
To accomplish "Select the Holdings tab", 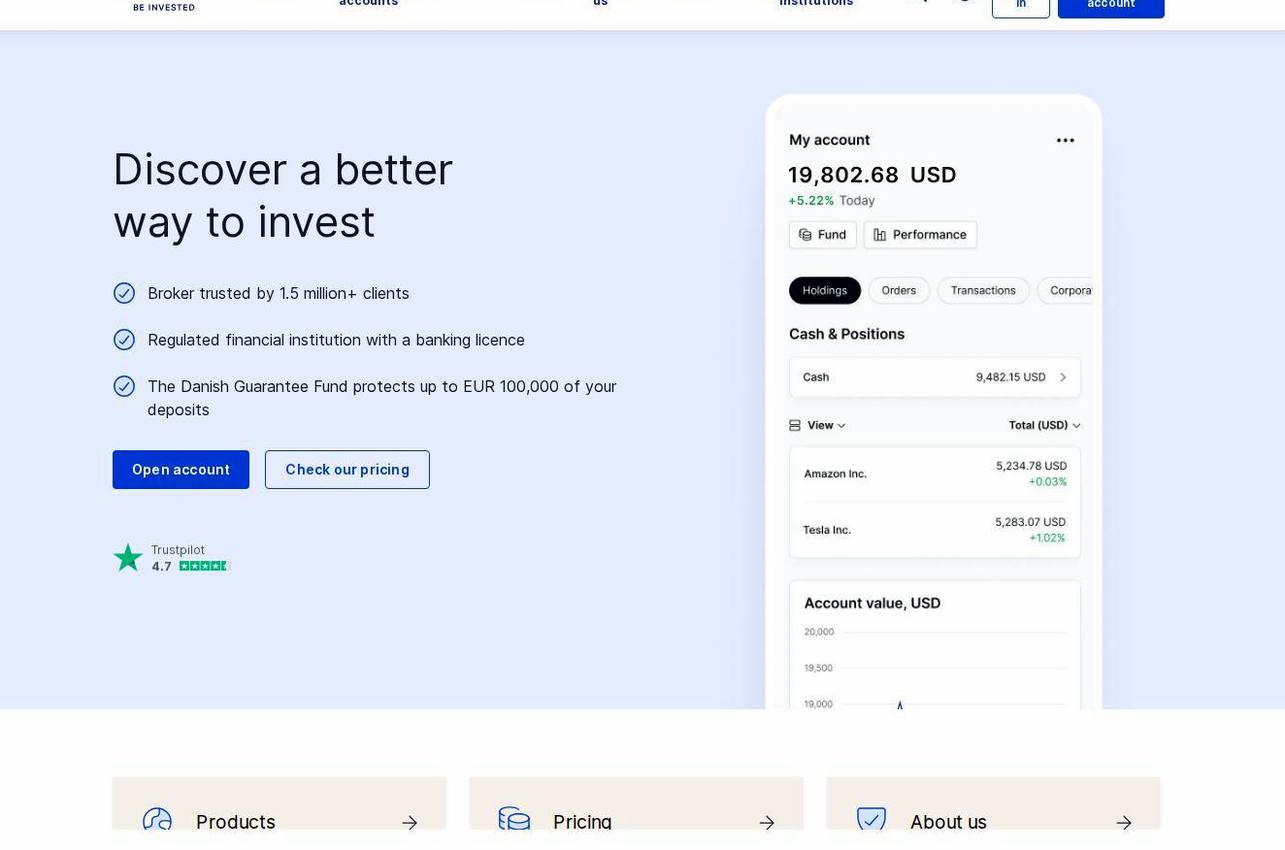I will click(825, 291).
